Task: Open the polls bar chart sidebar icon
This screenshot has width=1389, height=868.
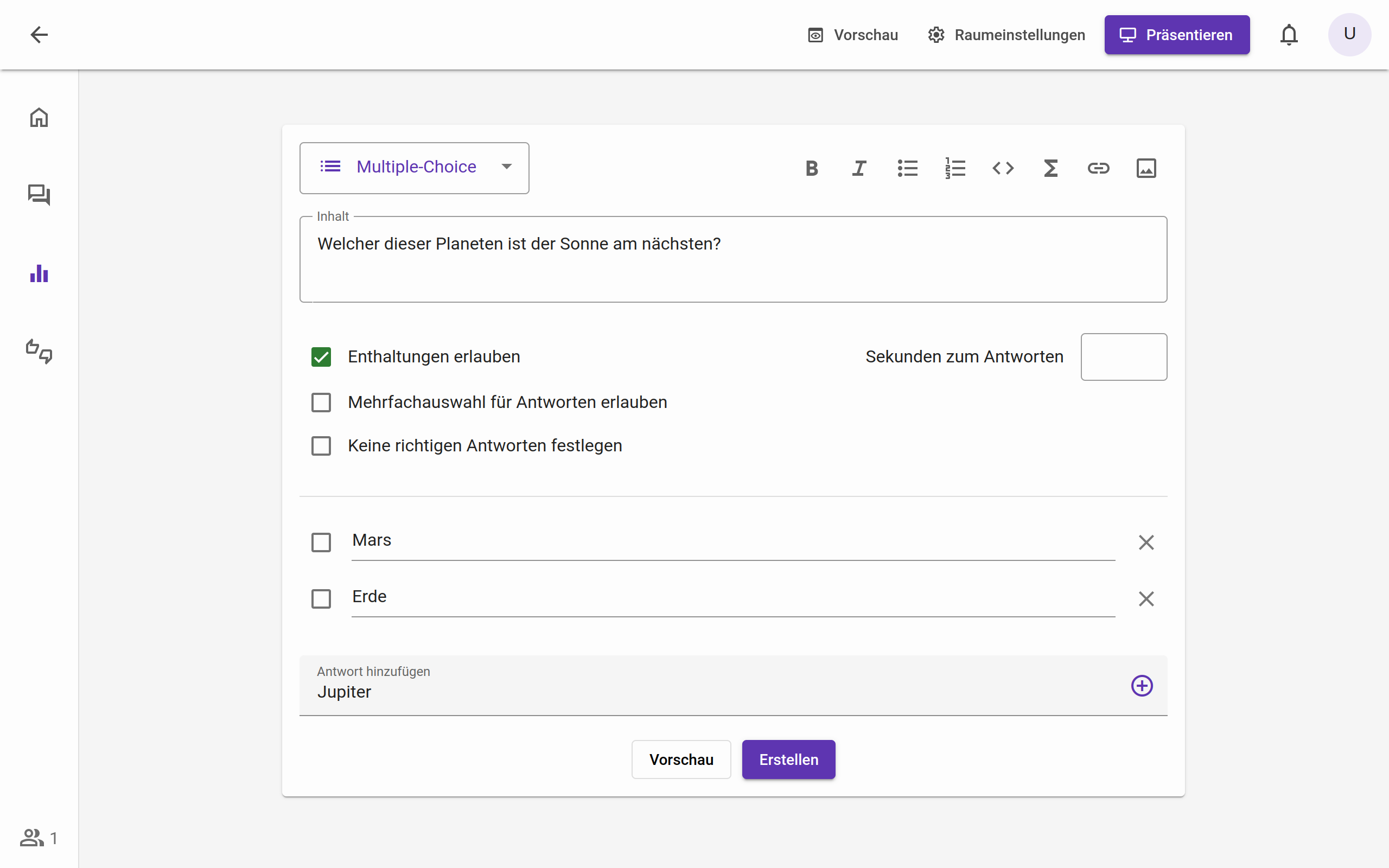Action: [x=39, y=273]
